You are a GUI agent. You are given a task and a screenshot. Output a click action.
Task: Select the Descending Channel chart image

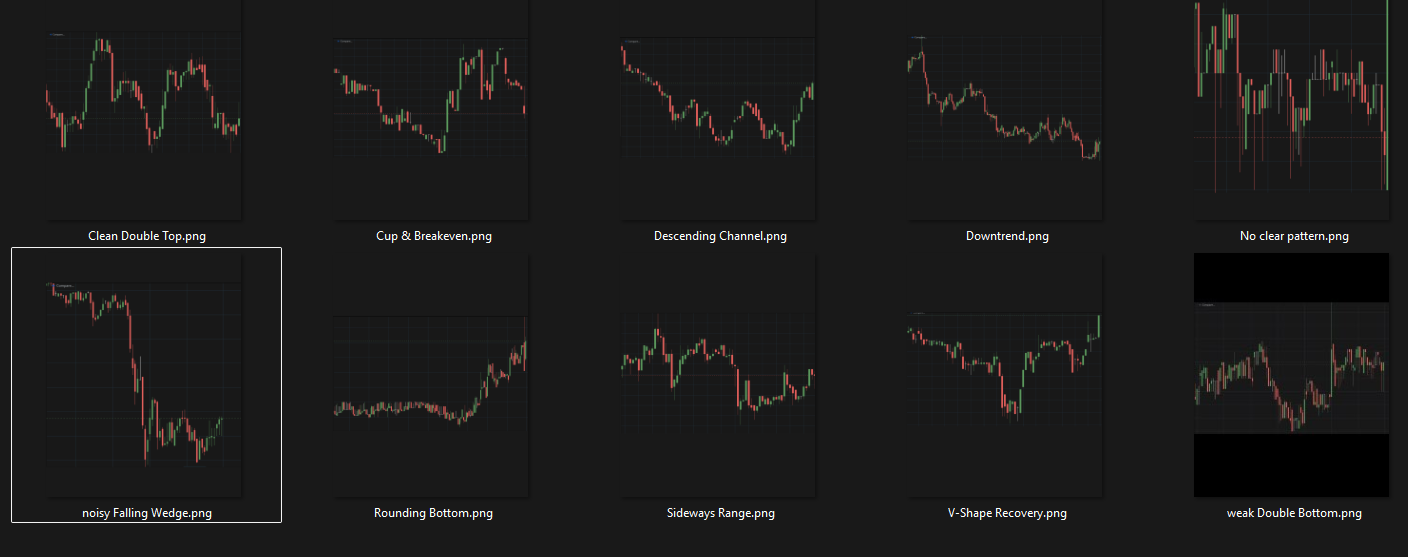[x=718, y=110]
